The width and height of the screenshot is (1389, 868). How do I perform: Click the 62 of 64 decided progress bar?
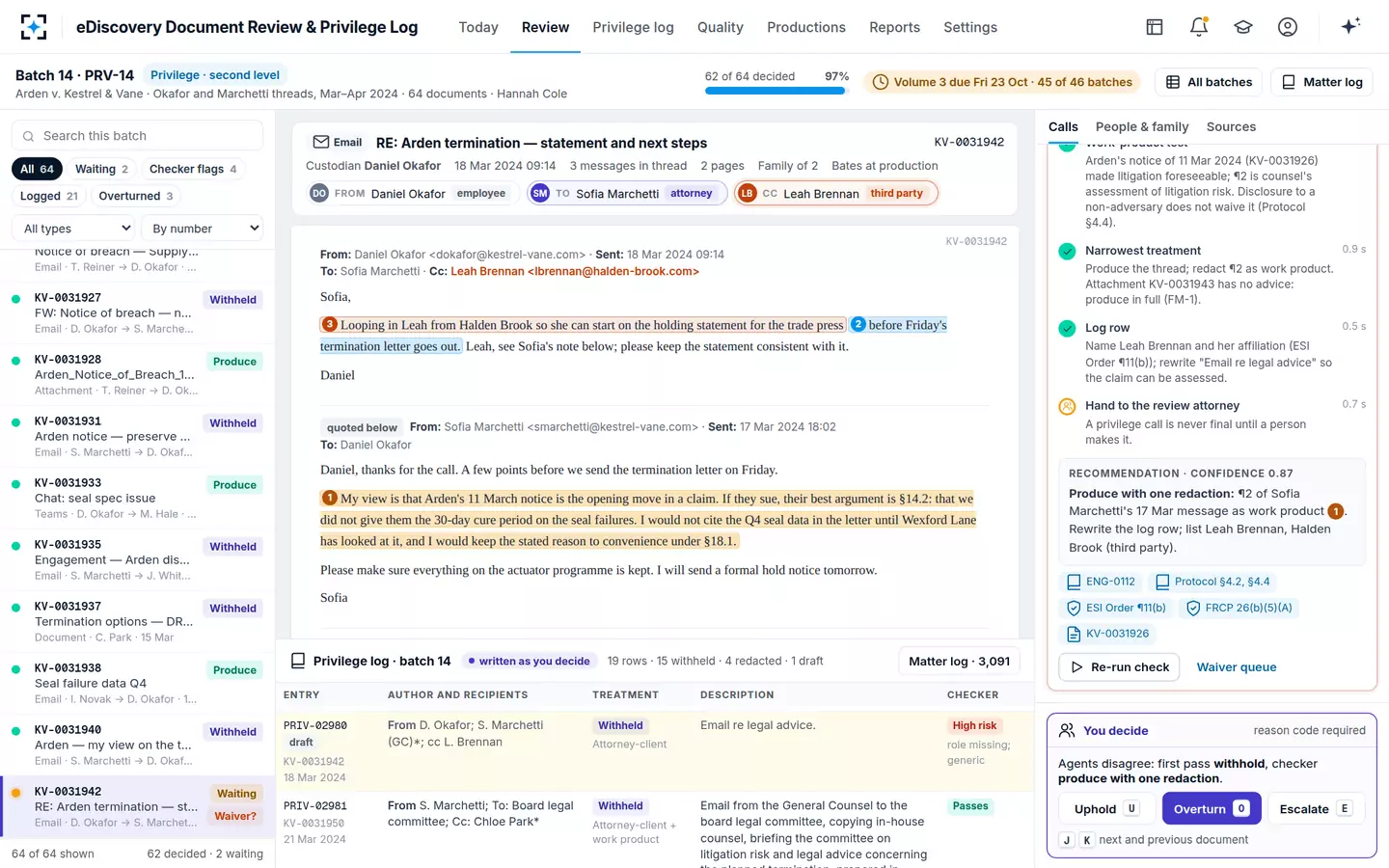(775, 91)
